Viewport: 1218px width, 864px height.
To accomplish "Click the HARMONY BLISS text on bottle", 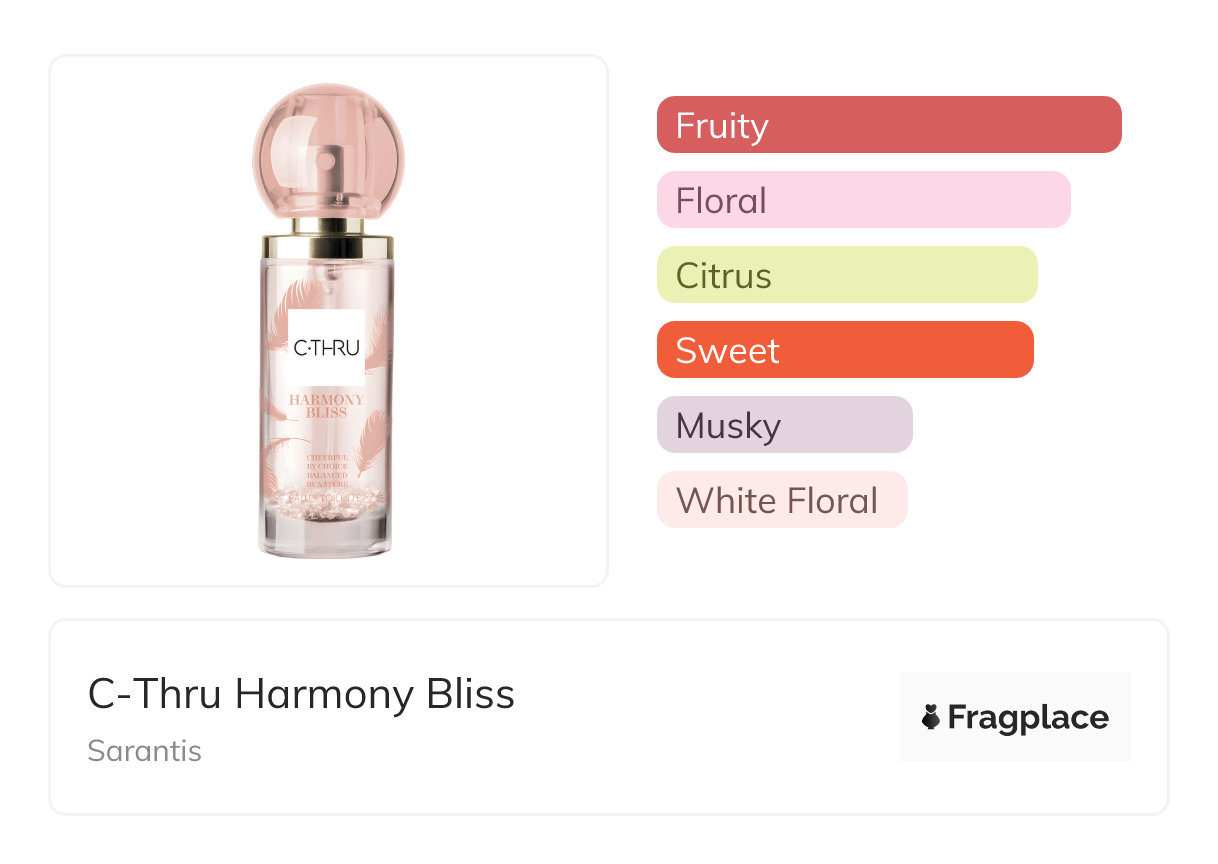I will click(326, 406).
